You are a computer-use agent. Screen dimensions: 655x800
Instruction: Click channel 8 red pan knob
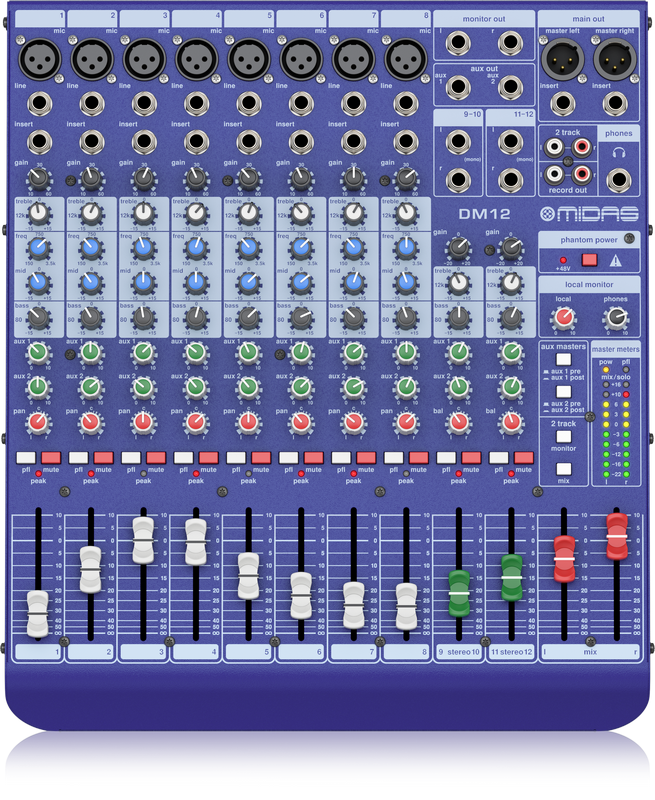(x=405, y=421)
